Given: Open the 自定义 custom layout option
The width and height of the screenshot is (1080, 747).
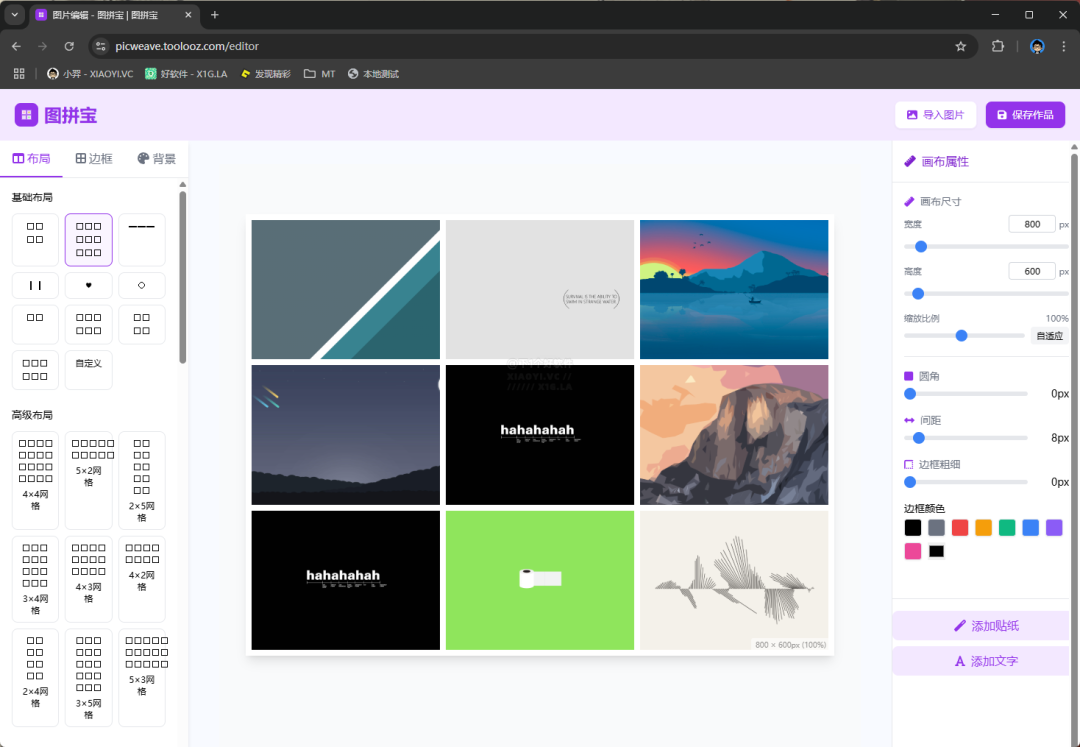Looking at the screenshot, I should 89,370.
